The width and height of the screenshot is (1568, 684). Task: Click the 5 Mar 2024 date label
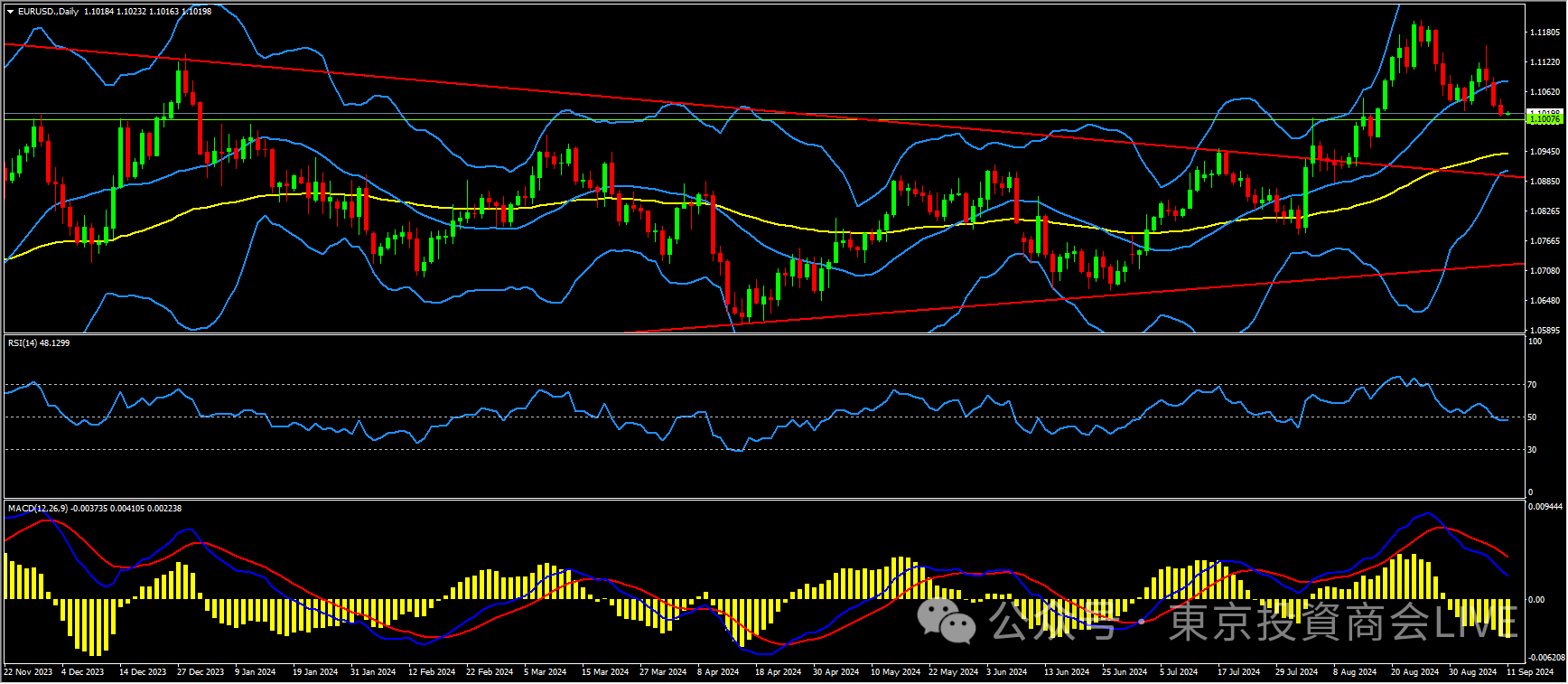[x=546, y=672]
